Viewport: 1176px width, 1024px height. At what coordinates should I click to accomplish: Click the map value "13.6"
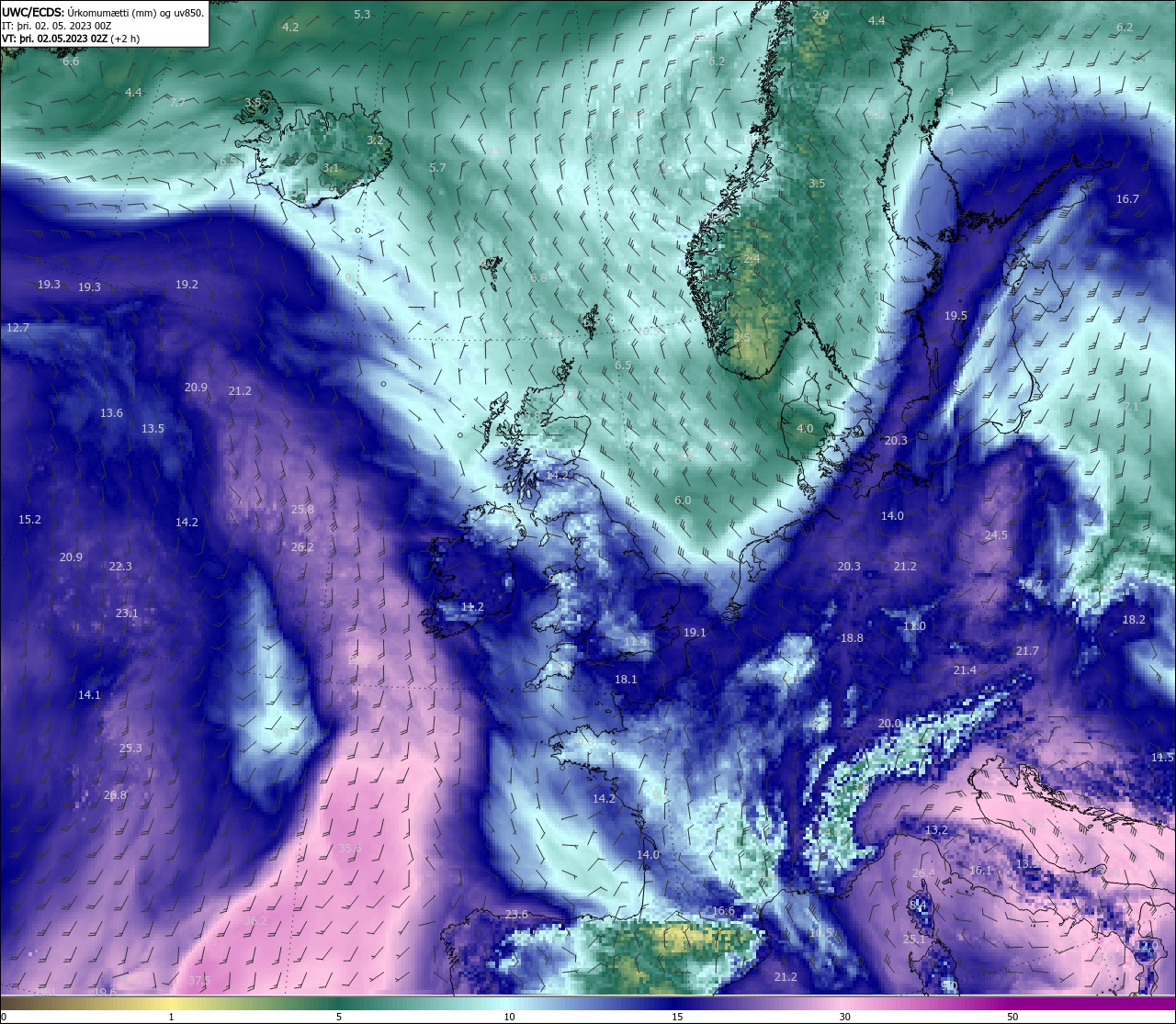coord(111,413)
